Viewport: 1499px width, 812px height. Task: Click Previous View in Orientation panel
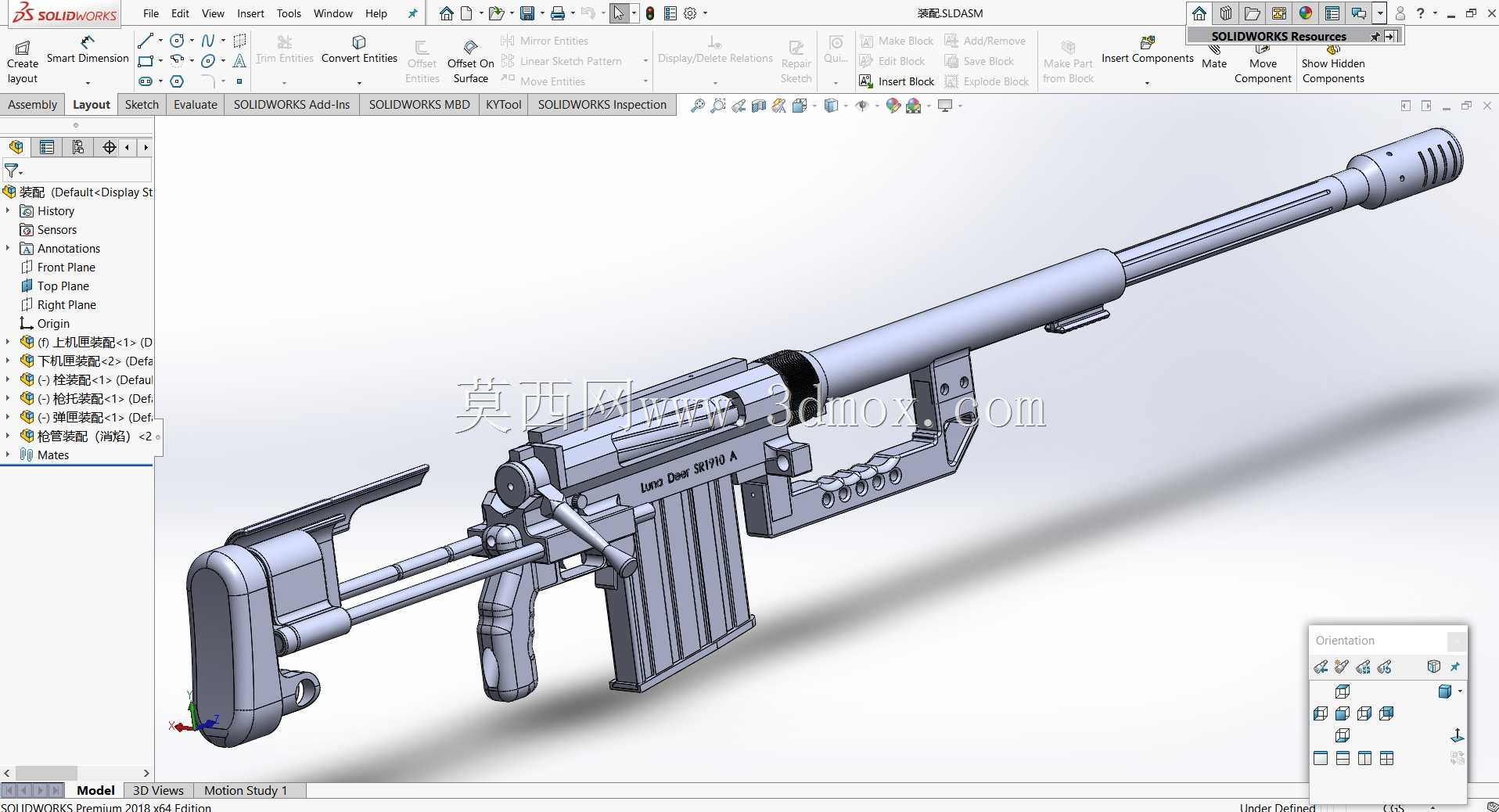(x=1321, y=667)
